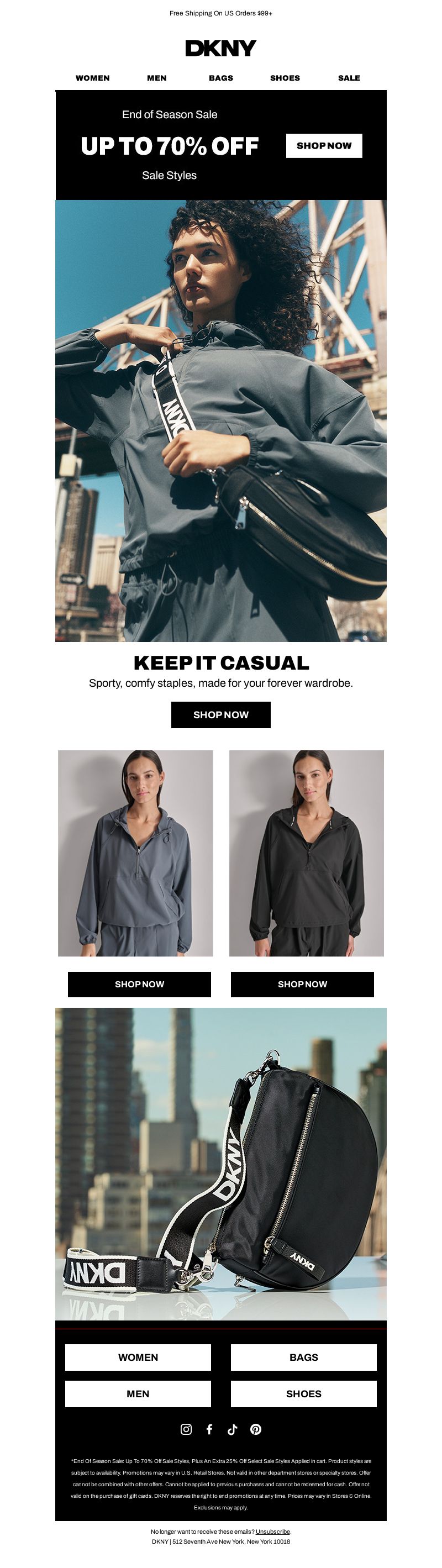This screenshot has width=442, height=1568.
Task: Click white SHOP NOW in sale banner
Action: point(324,145)
